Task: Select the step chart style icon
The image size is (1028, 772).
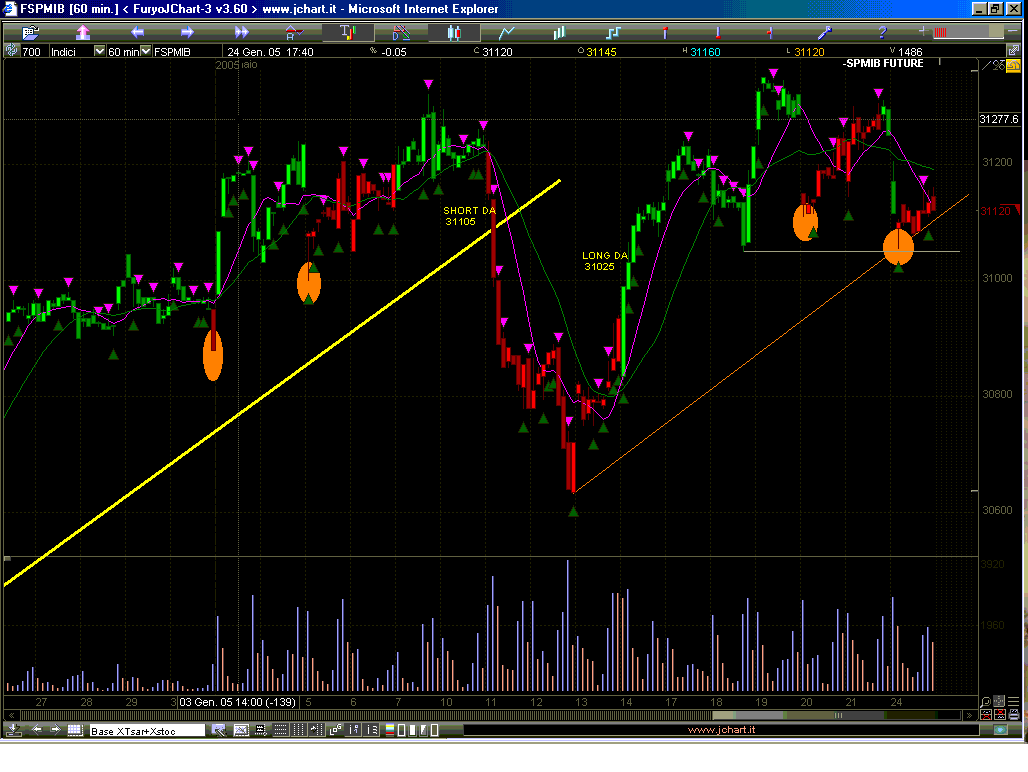Action: coord(614,32)
